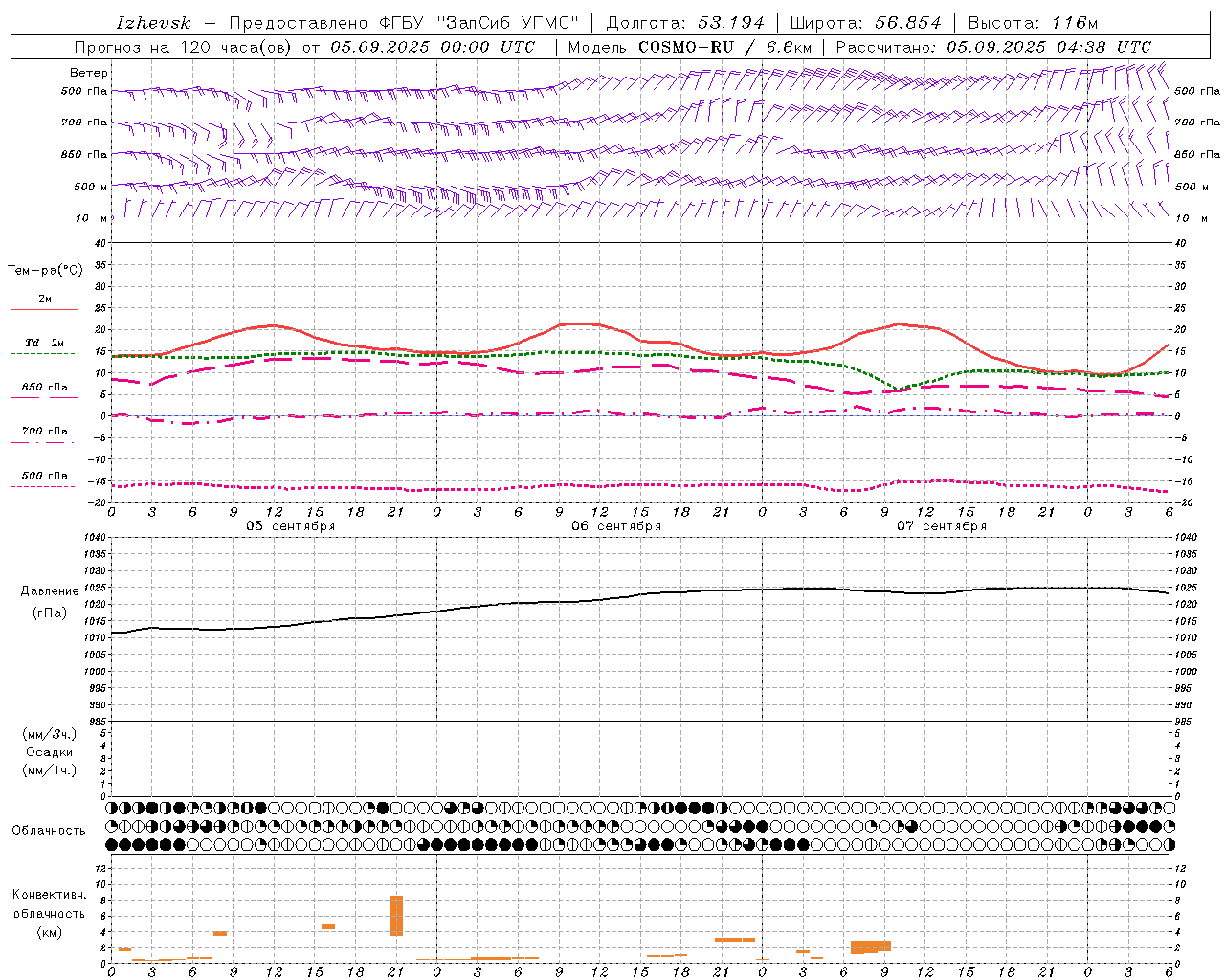
Task: Click the Ветер label of the wind panel
Action: (x=89, y=73)
